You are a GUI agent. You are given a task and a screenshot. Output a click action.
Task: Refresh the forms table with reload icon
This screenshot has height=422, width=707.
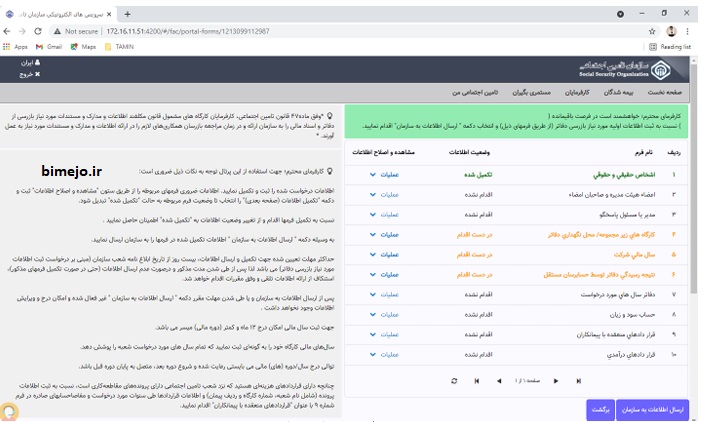tap(454, 381)
